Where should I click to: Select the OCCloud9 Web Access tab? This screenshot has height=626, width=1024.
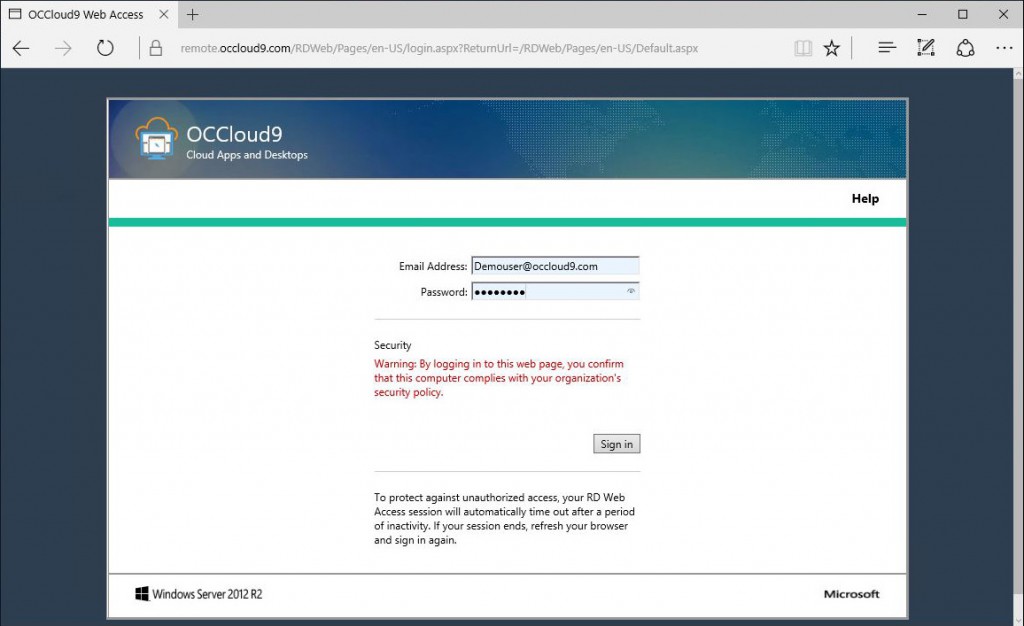point(89,14)
